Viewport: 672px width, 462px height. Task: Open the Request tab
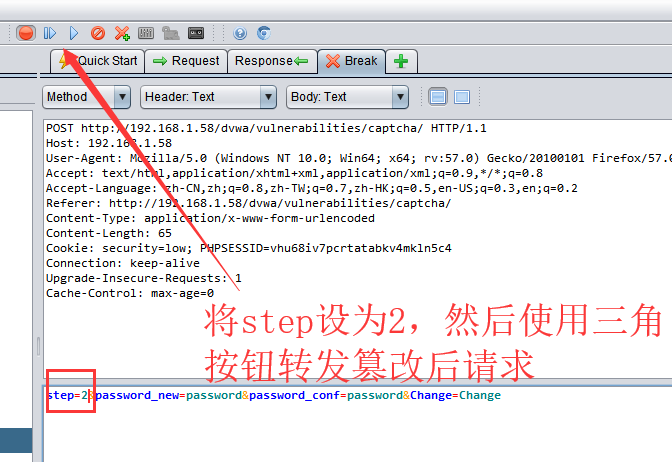[185, 61]
